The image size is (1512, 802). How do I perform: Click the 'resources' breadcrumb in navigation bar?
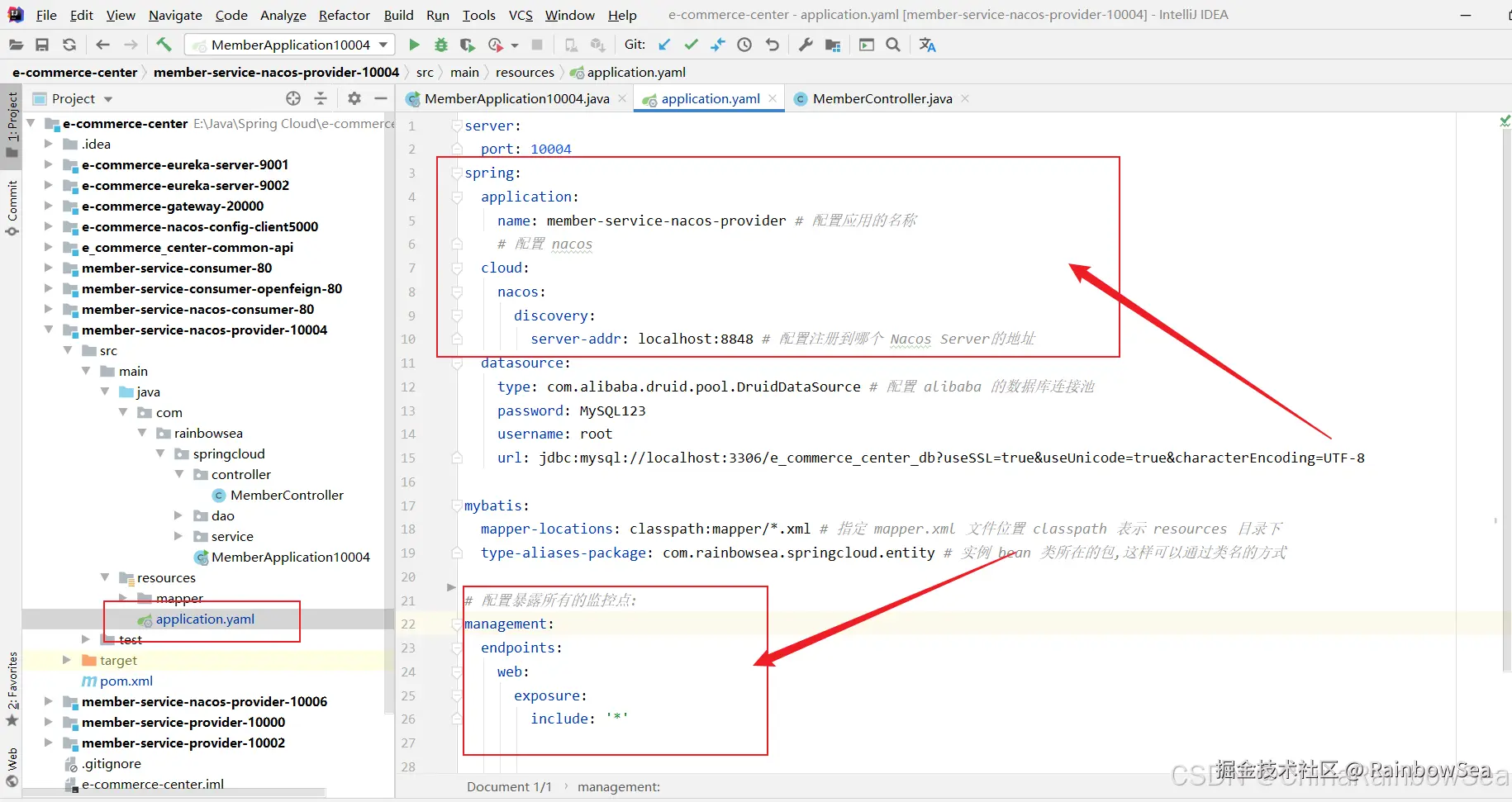point(525,73)
